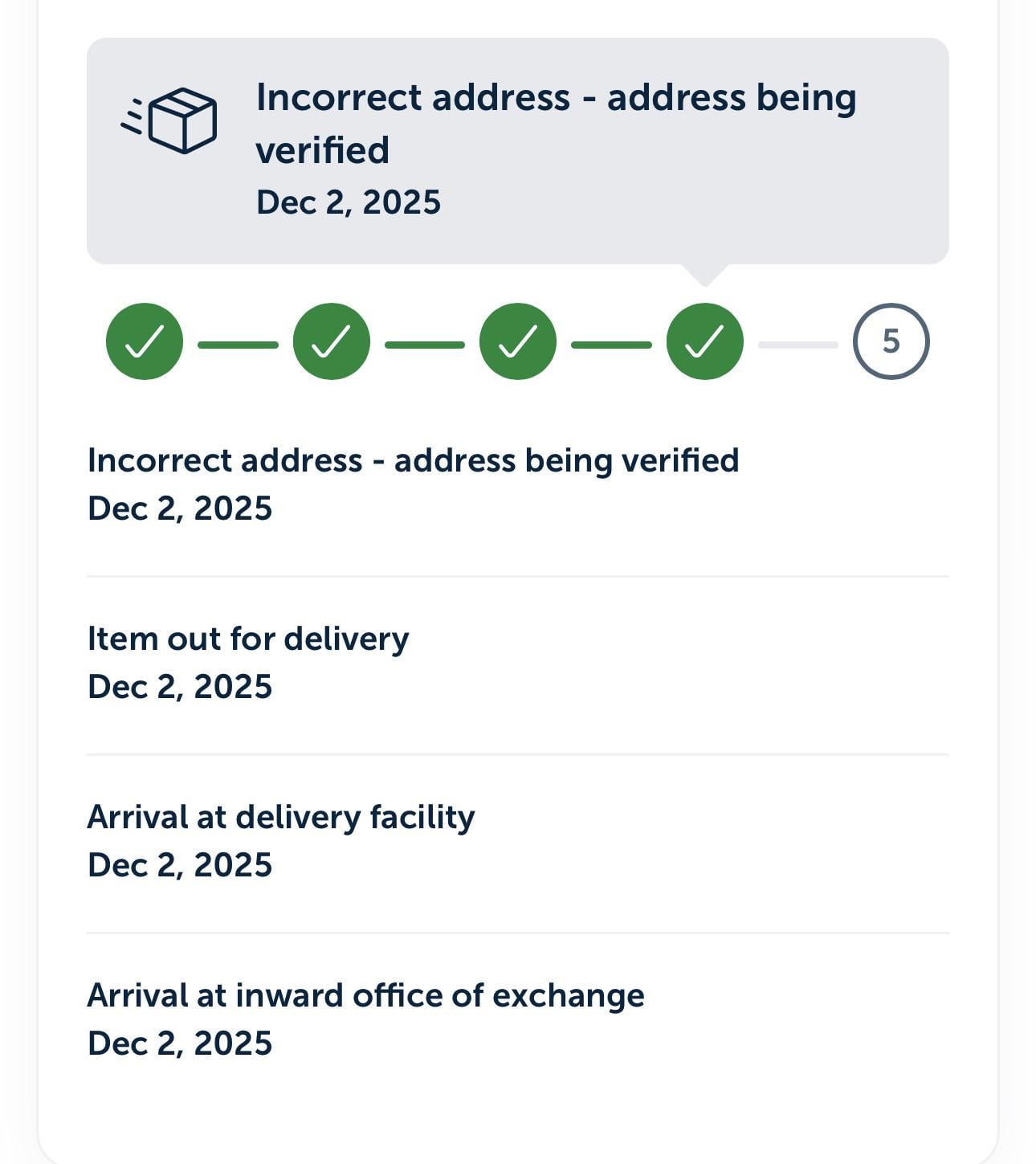
Task: Click the moving package icon in the status banner
Action: pyautogui.click(x=170, y=121)
